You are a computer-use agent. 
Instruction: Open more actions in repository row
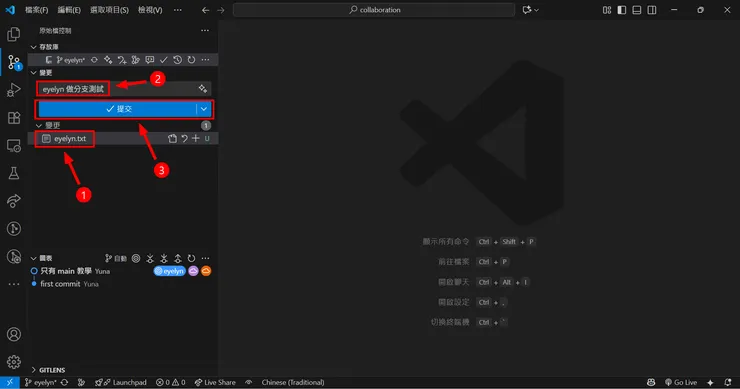click(x=205, y=60)
